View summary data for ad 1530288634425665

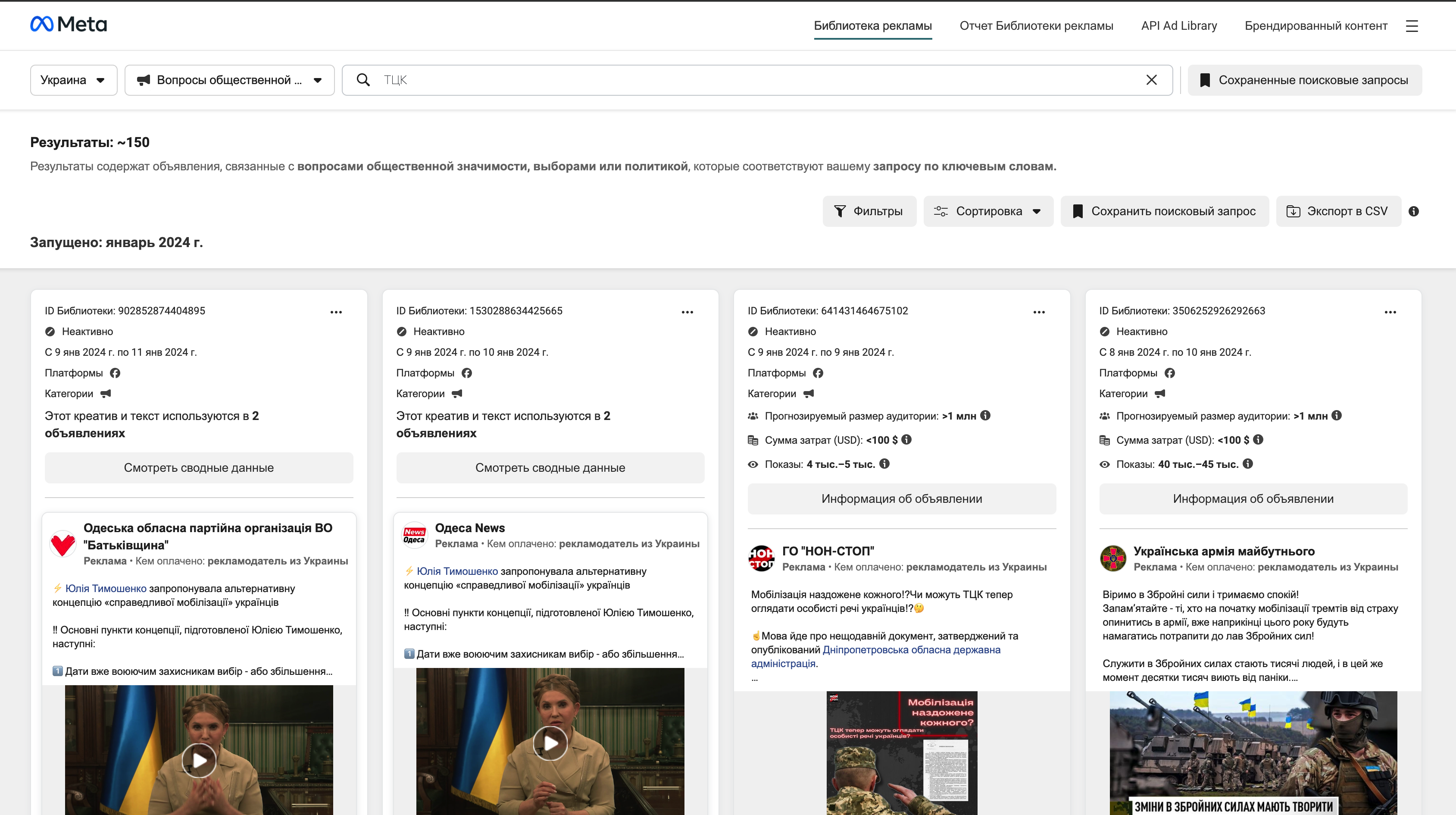(x=550, y=468)
